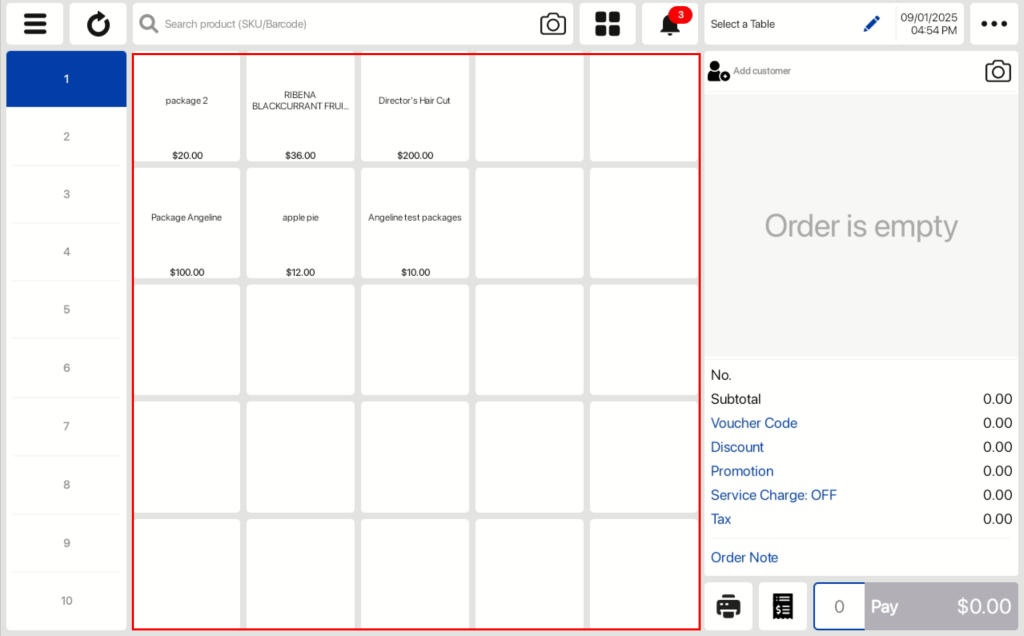The width and height of the screenshot is (1024, 636).
Task: Click the quantity field showing 0
Action: click(x=839, y=607)
